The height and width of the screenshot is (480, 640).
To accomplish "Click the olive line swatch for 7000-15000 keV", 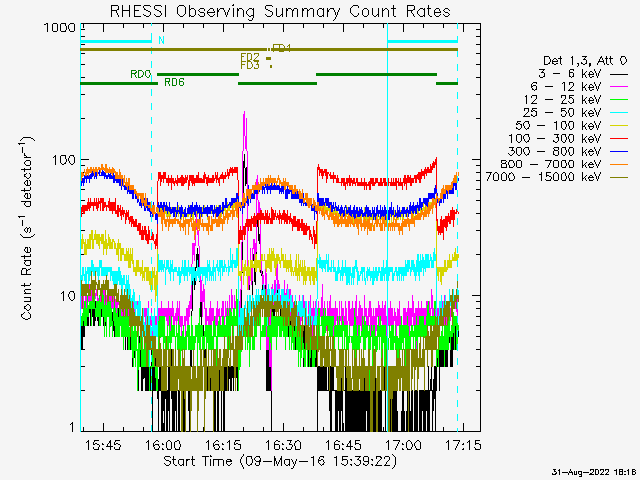I will [619, 177].
